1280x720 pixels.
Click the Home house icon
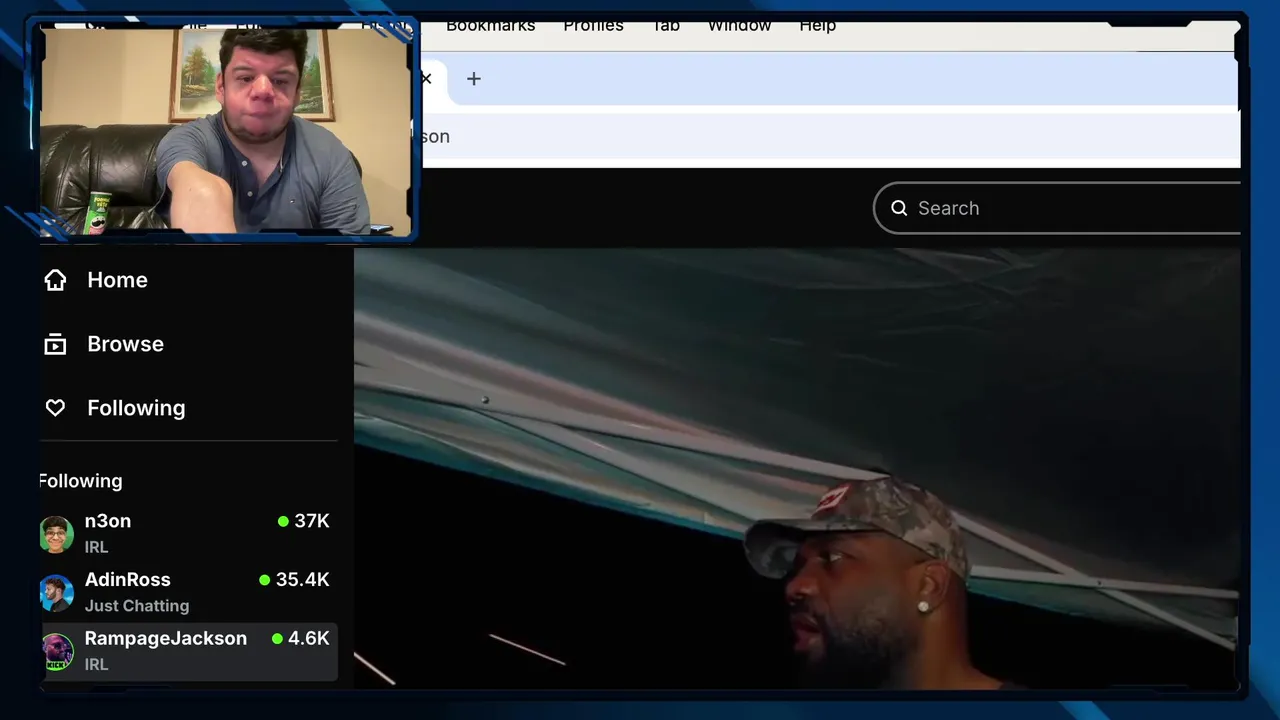[55, 280]
